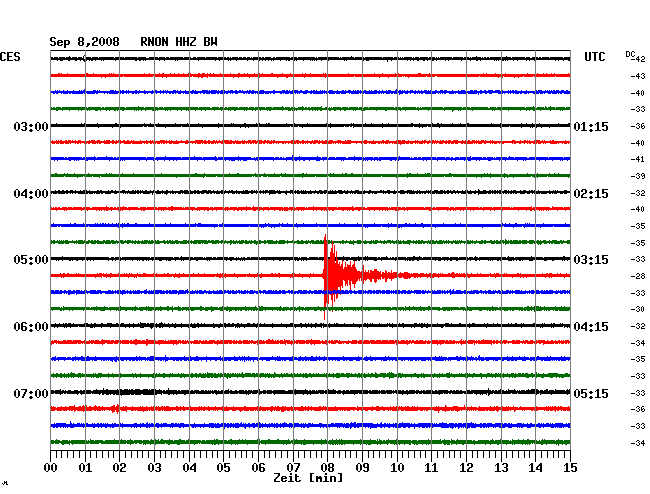
Task: Click the DC value -42
Action: coord(638,59)
